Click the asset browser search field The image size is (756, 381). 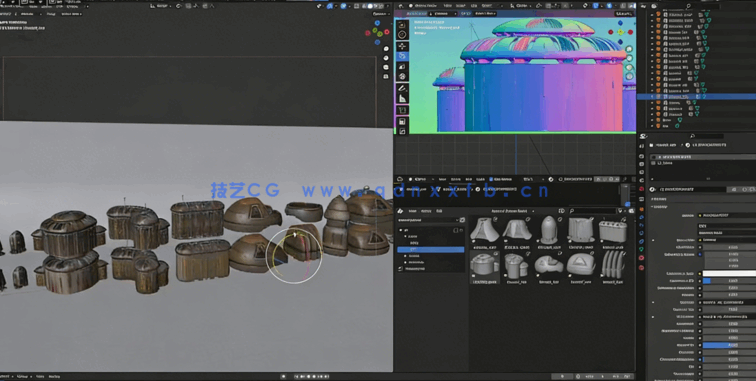594,211
